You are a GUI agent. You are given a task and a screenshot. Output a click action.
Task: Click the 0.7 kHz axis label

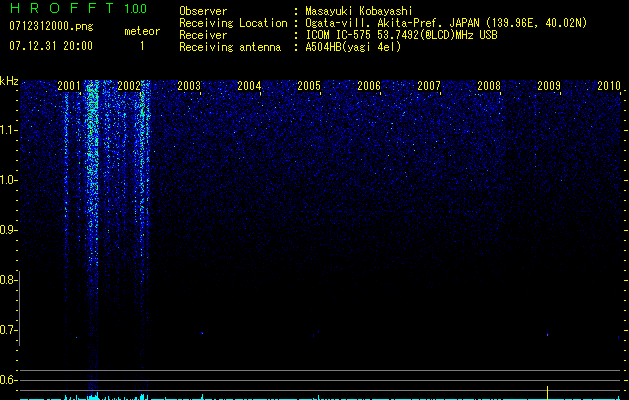(x=8, y=330)
